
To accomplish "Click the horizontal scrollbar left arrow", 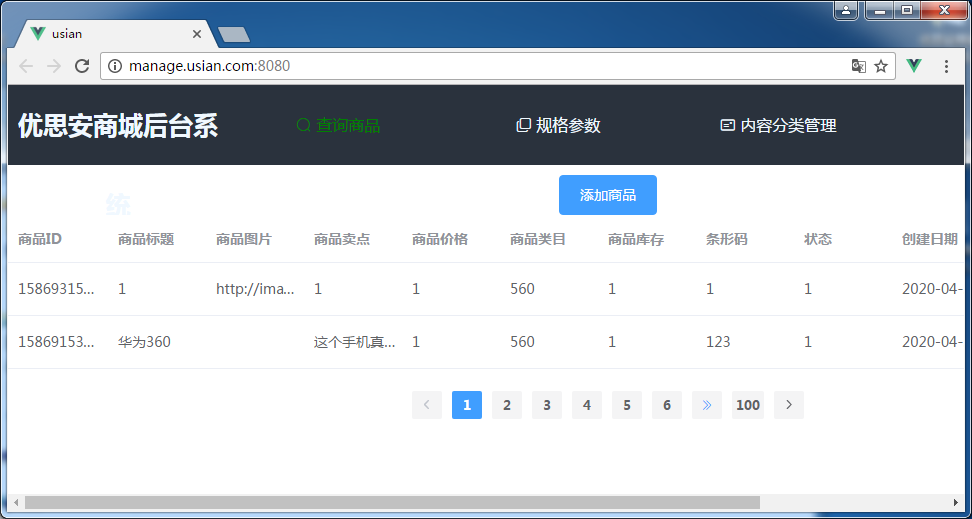I will tap(15, 502).
